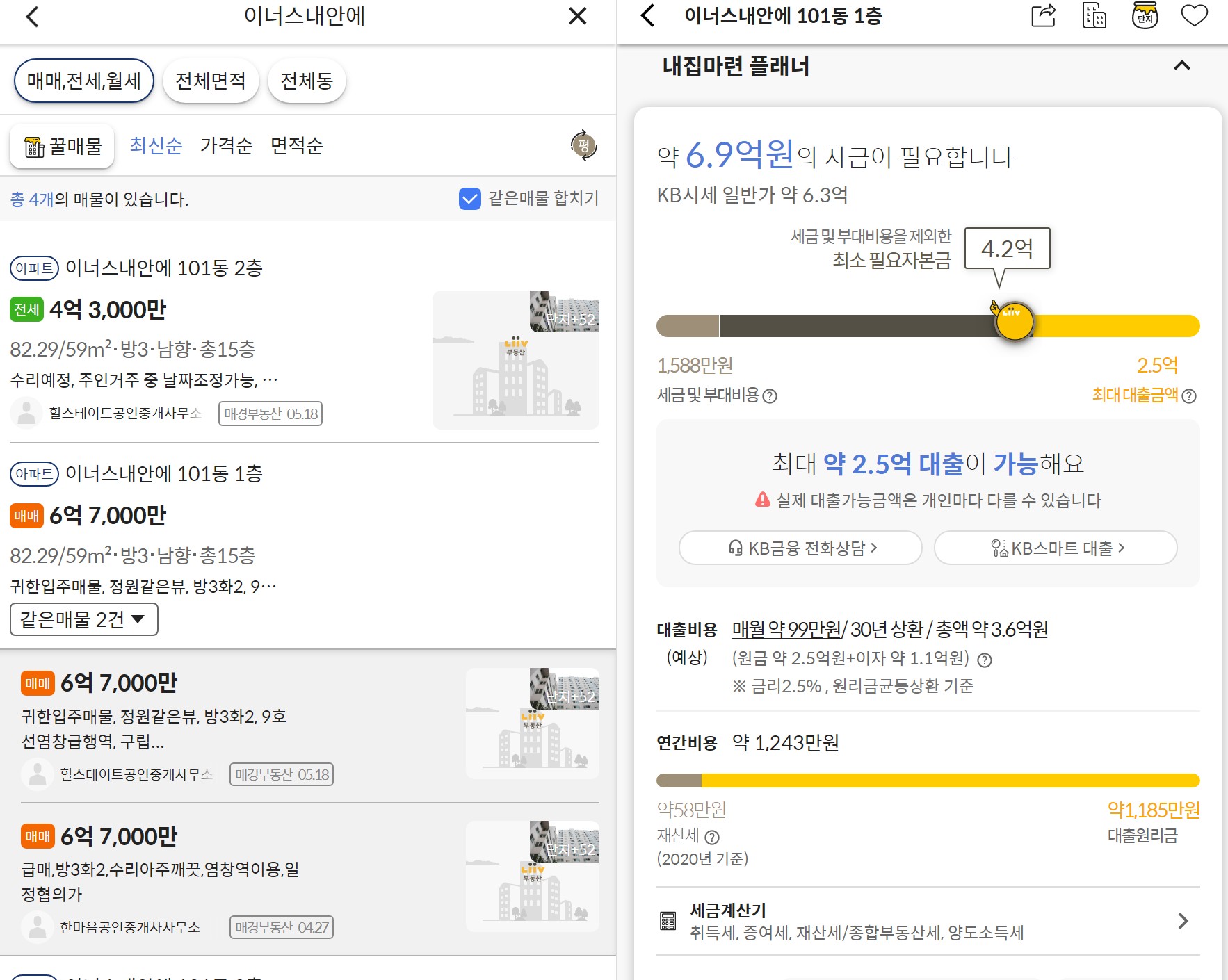Open thumbnail of 급매 6억 7,000만 listing
Screen dimensions: 1228x980
click(533, 876)
